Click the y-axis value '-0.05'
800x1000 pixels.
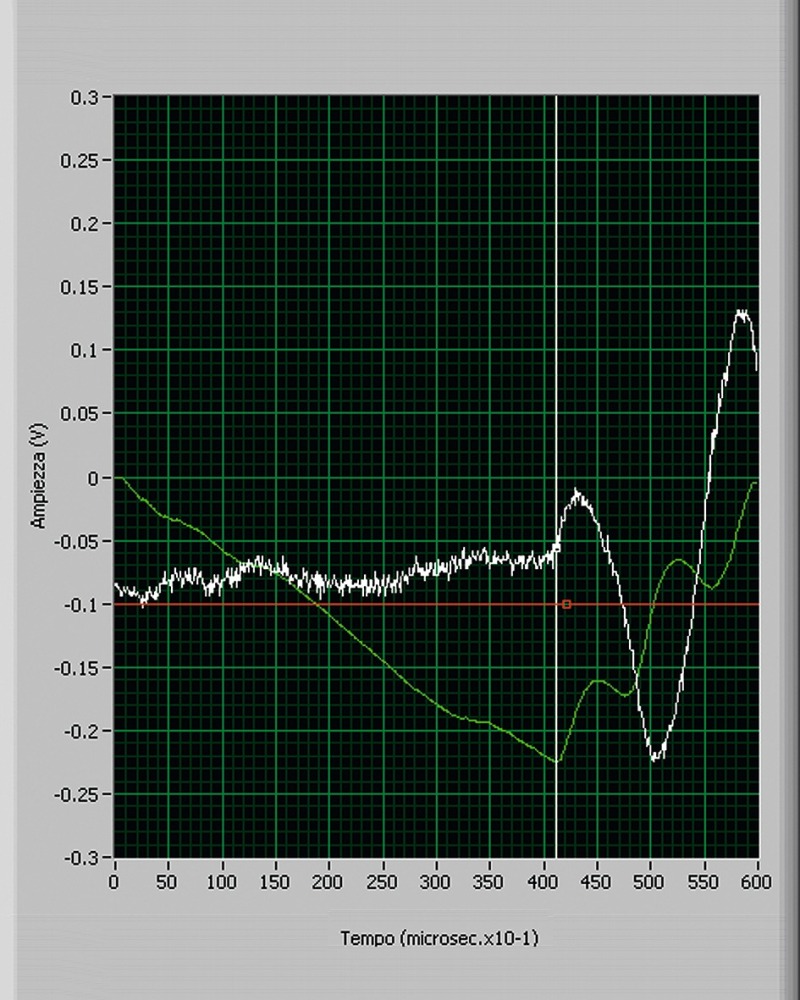(77, 541)
